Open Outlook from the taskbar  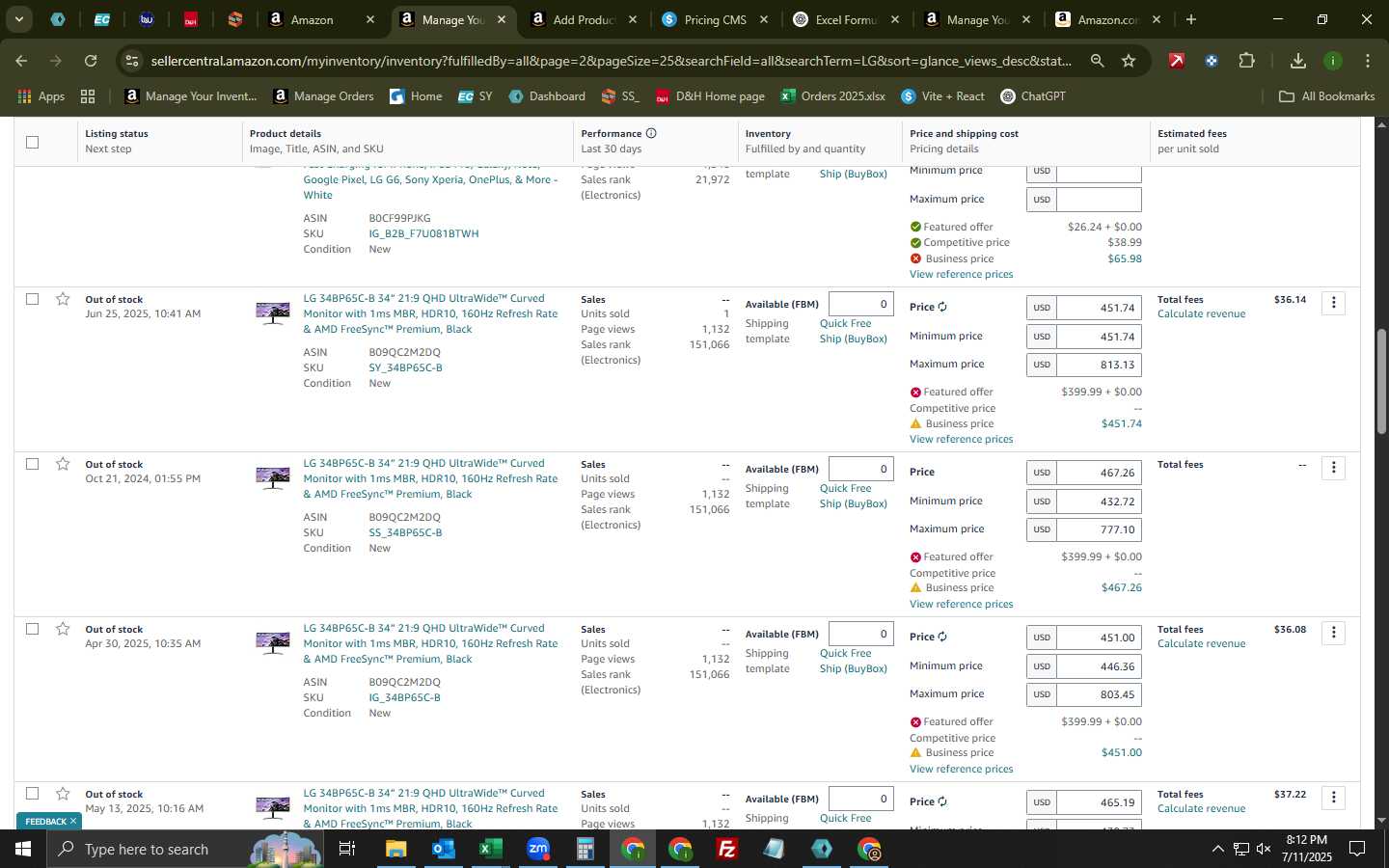[443, 849]
